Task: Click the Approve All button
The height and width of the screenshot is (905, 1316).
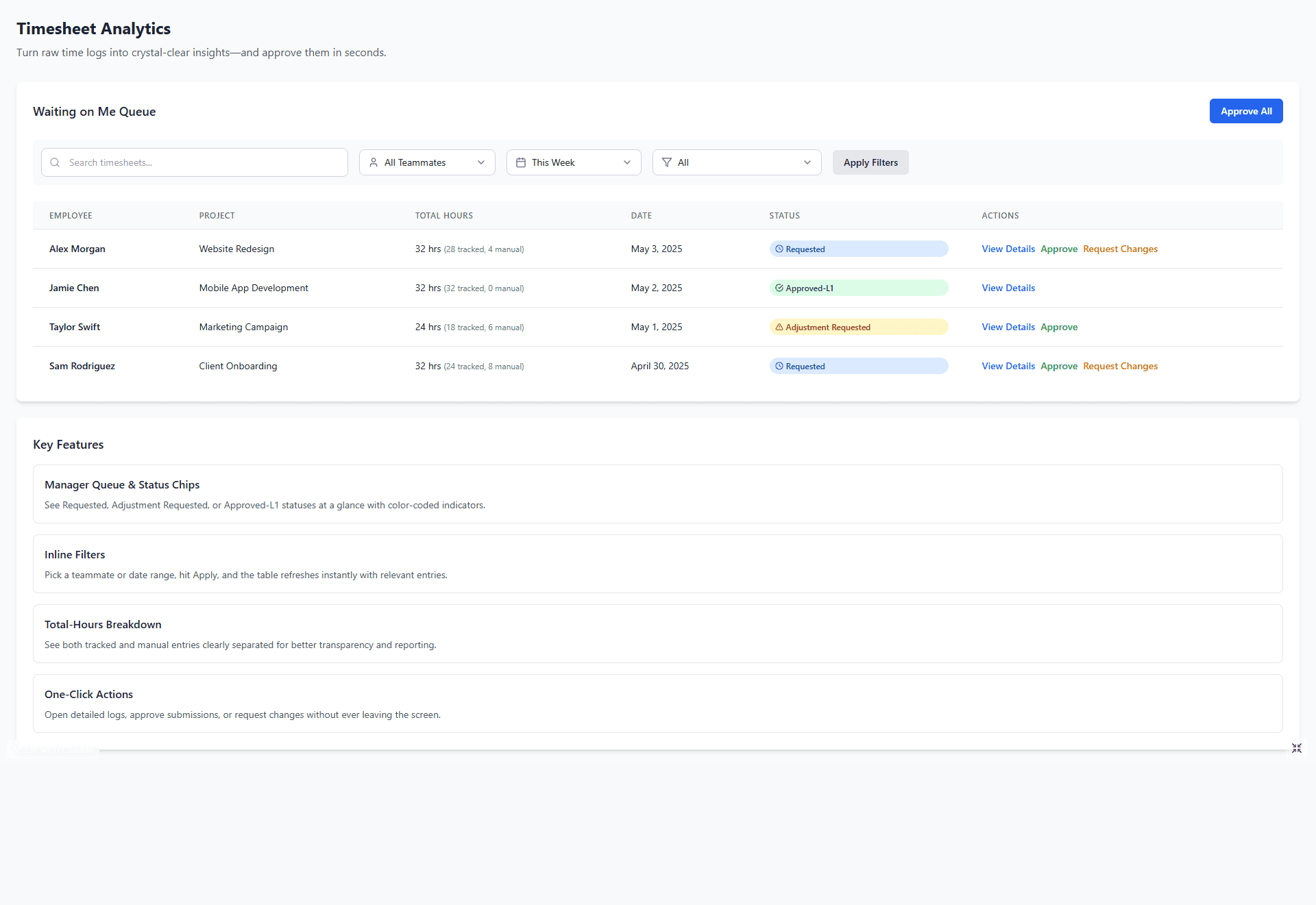Action: [1246, 111]
